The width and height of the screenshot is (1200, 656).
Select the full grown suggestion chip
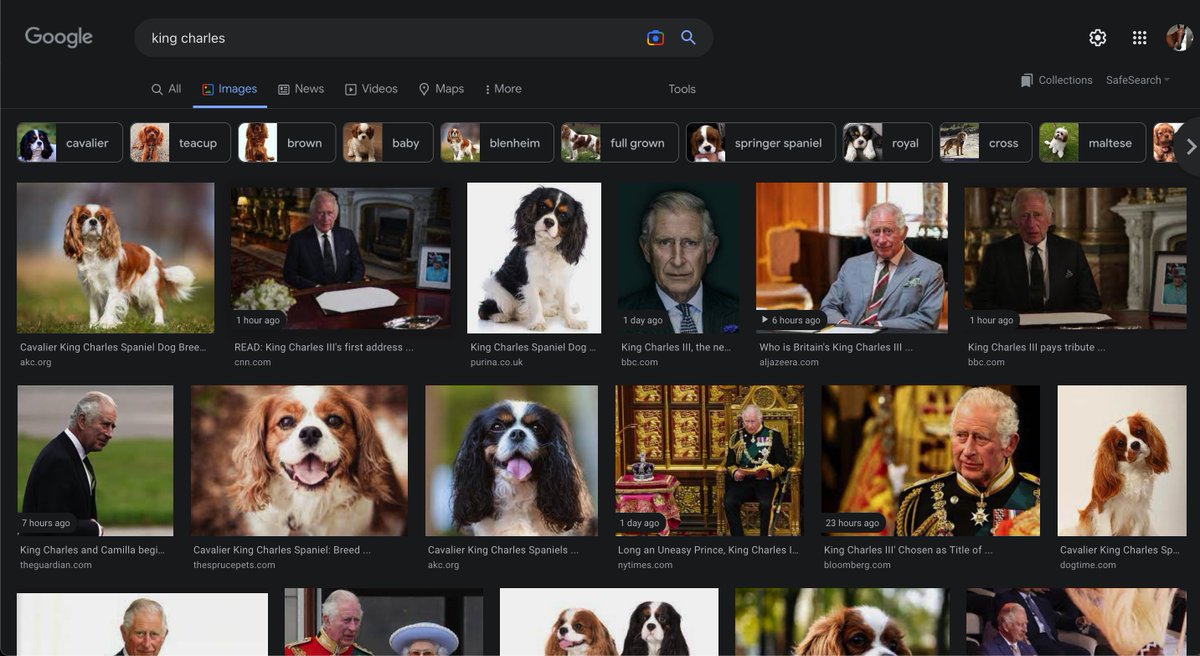620,143
